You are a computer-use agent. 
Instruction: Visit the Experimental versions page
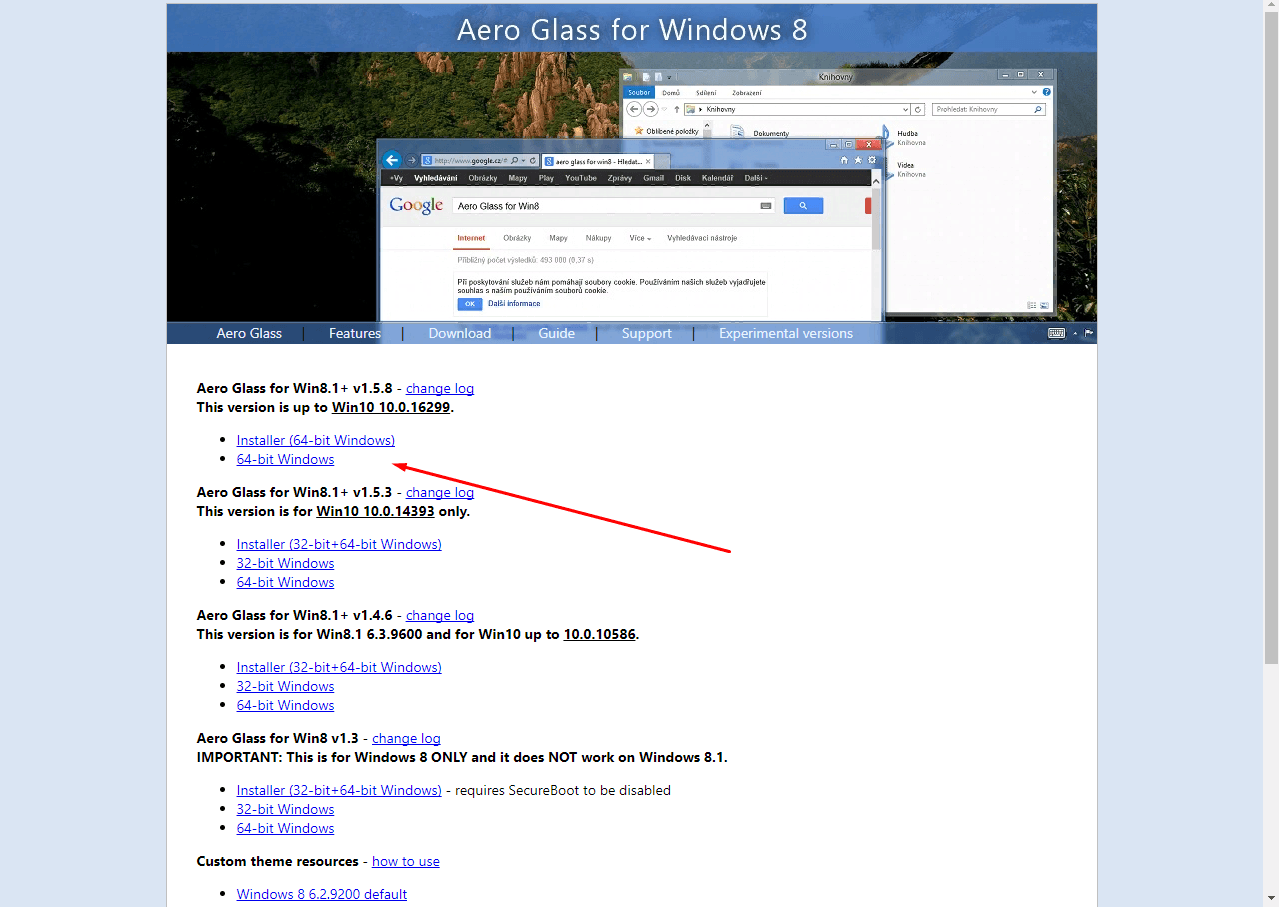click(786, 333)
